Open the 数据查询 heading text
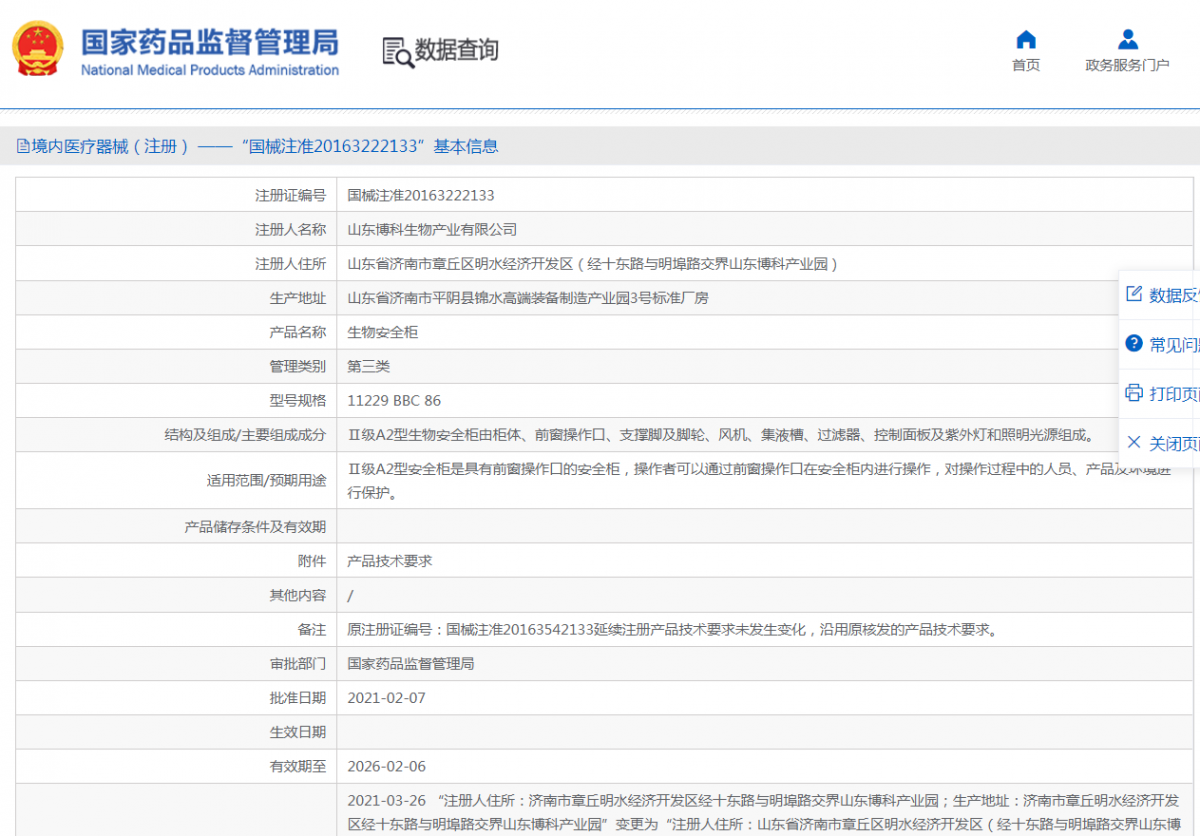1200x836 pixels. [x=456, y=50]
